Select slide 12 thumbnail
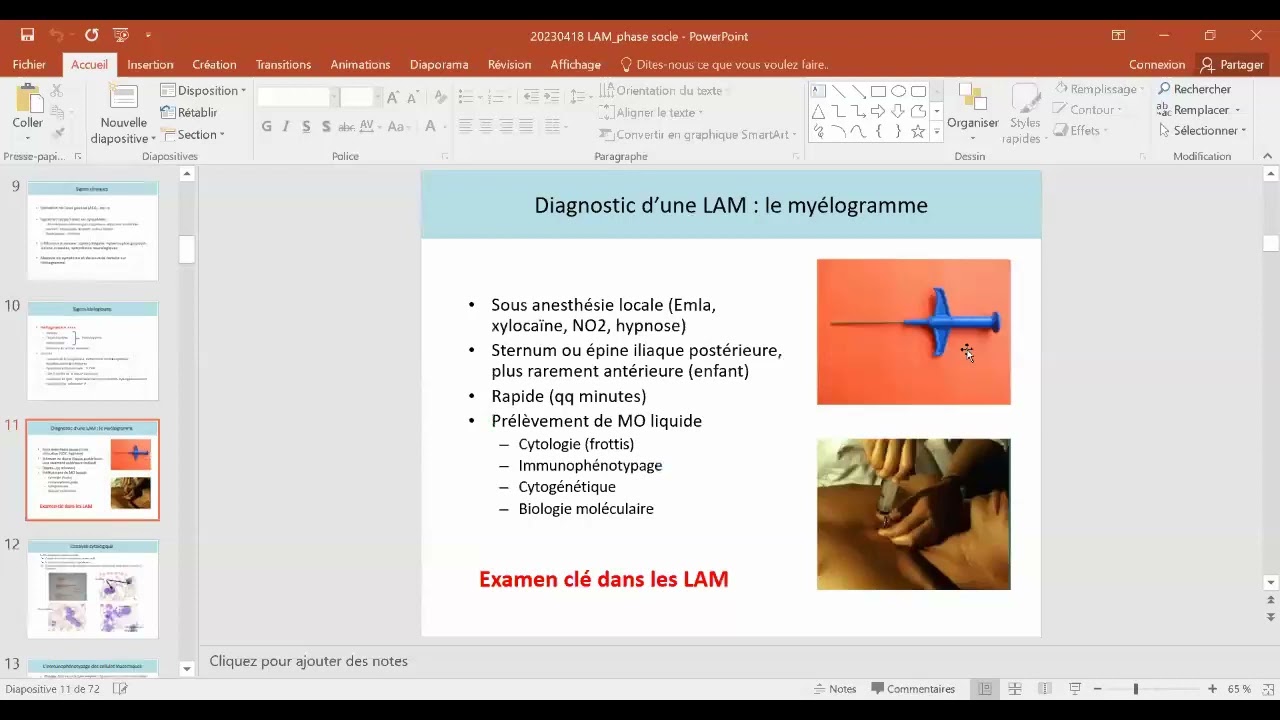 tap(92, 589)
